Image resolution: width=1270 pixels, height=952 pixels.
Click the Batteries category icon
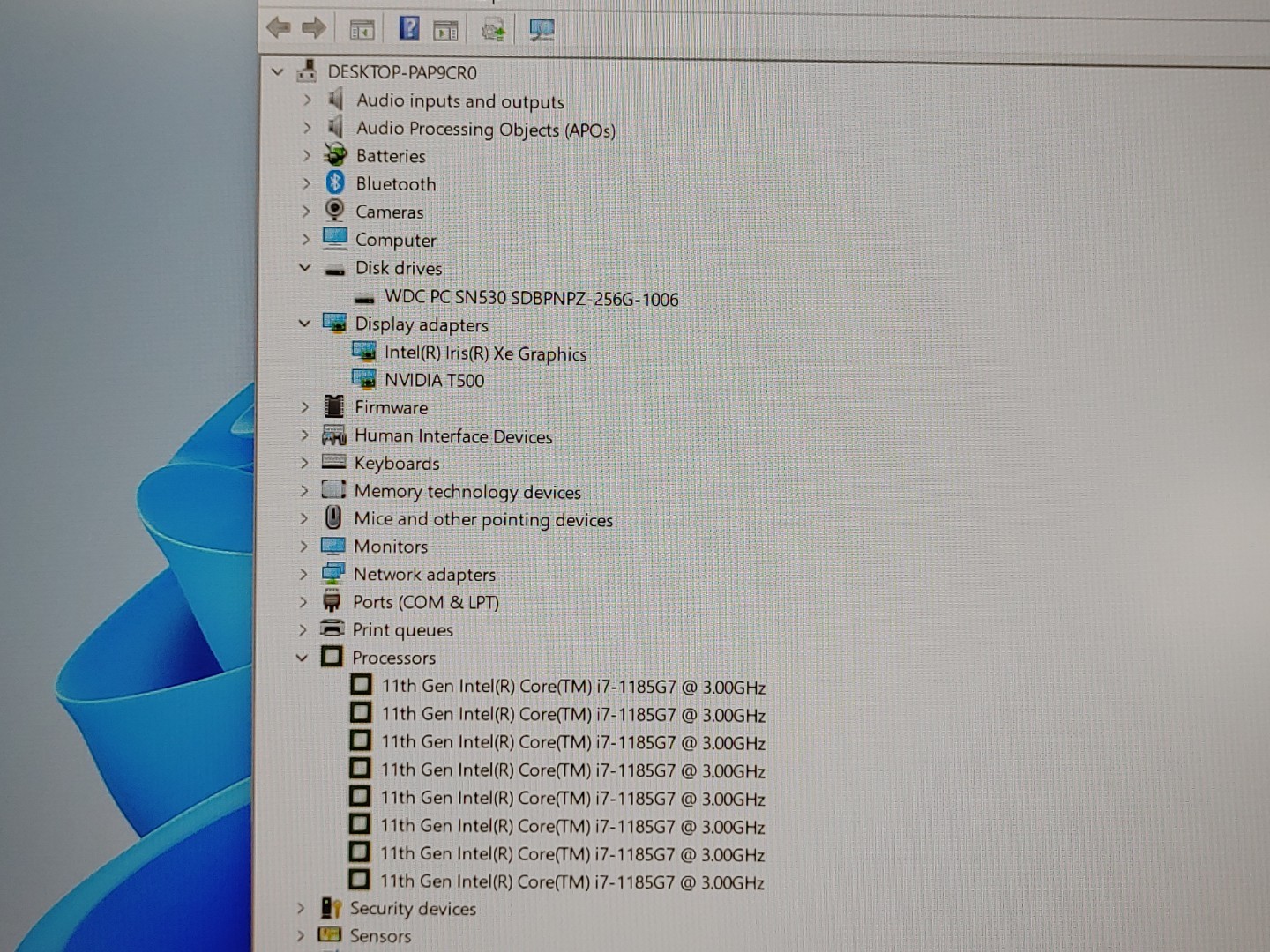click(335, 155)
